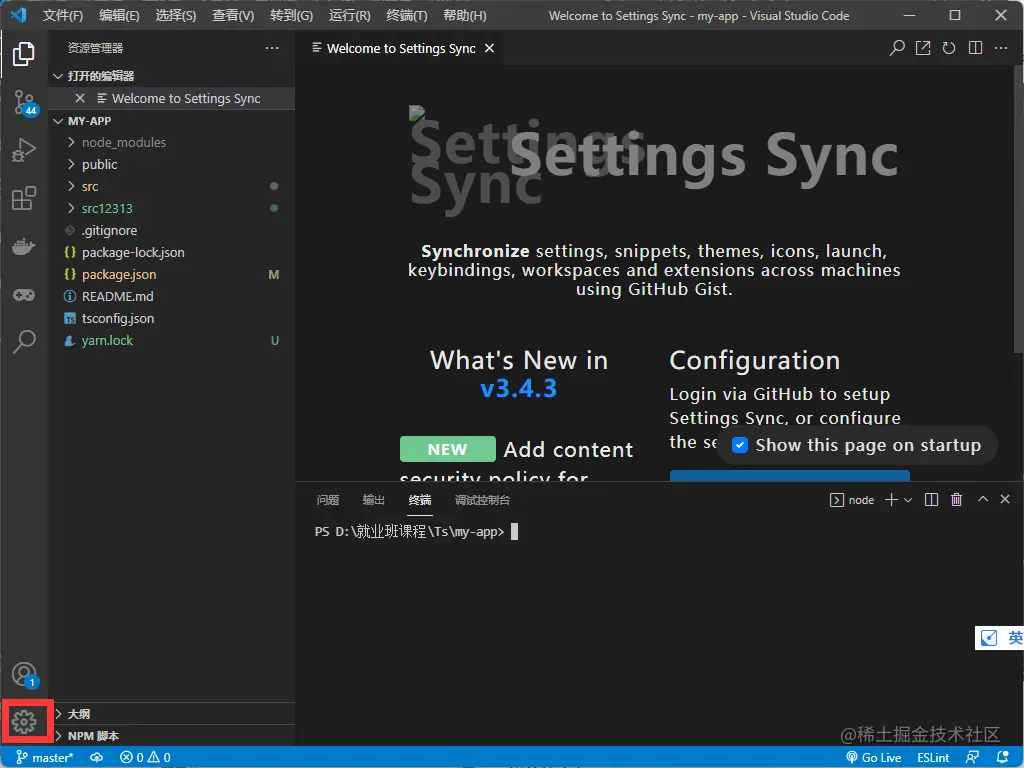Kill terminal with trash icon

(956, 500)
